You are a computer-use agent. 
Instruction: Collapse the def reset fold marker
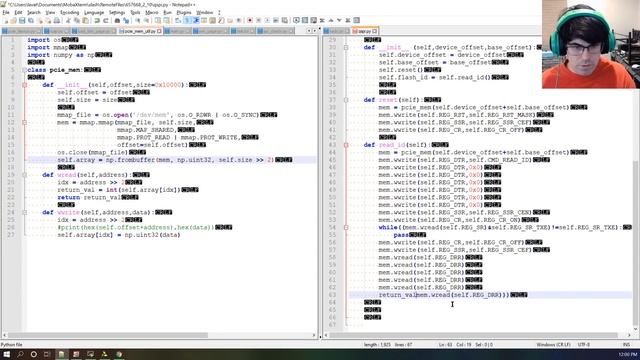346,100
